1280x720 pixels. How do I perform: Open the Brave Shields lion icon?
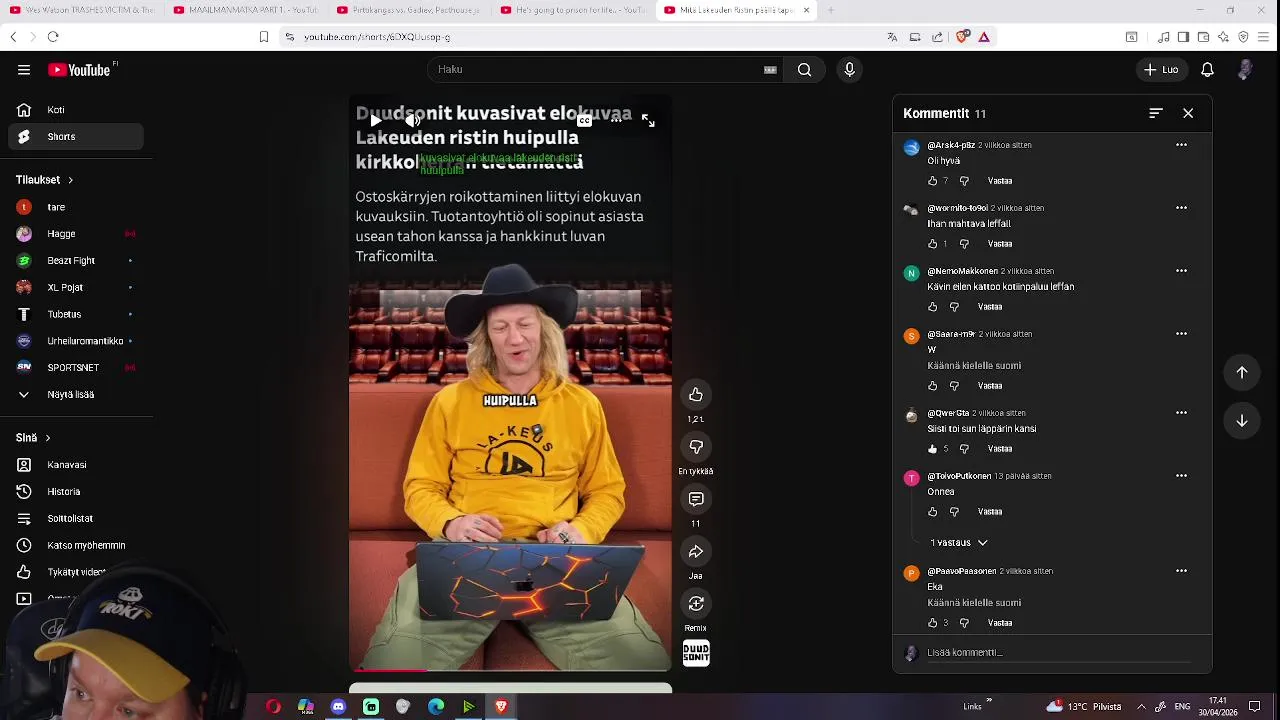[x=963, y=37]
